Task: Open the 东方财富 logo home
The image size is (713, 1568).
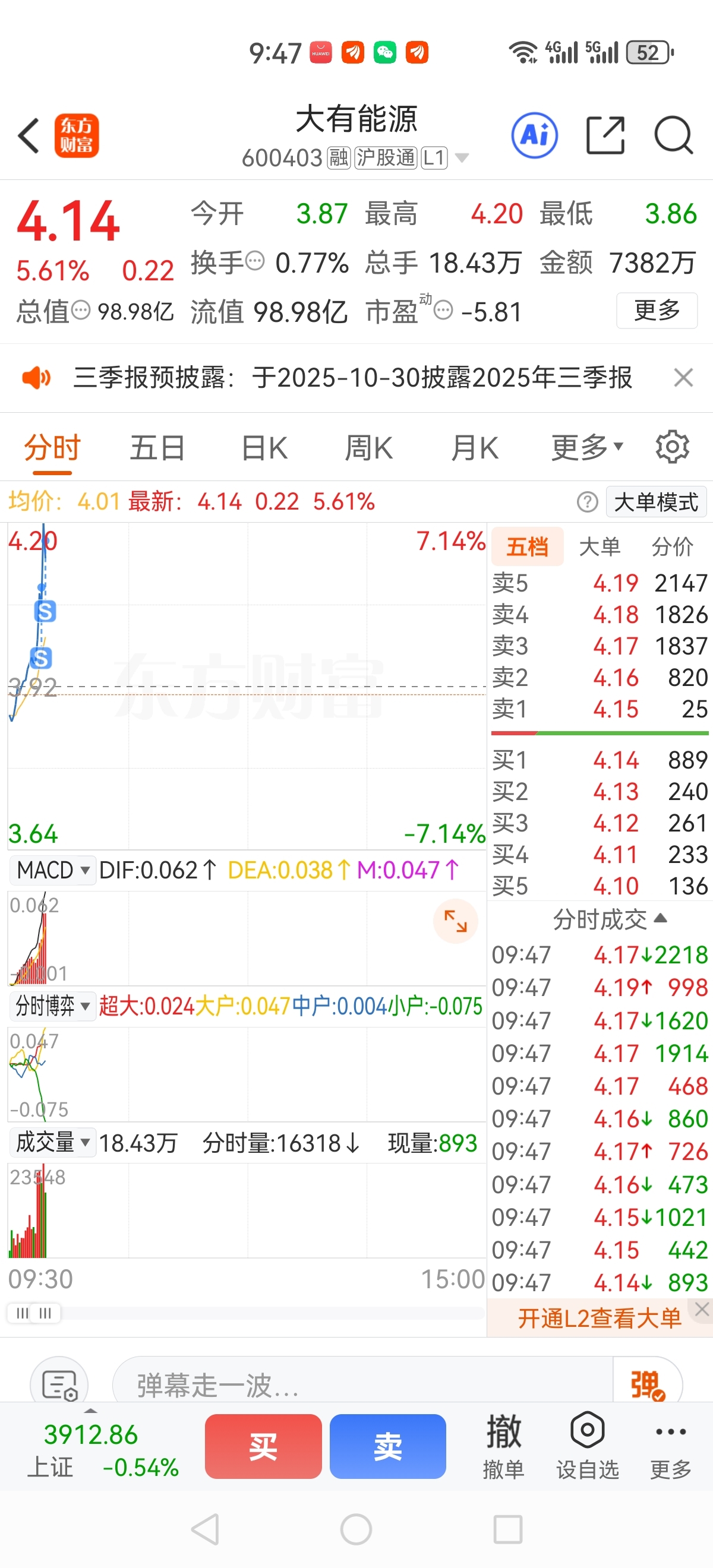Action: (x=77, y=135)
